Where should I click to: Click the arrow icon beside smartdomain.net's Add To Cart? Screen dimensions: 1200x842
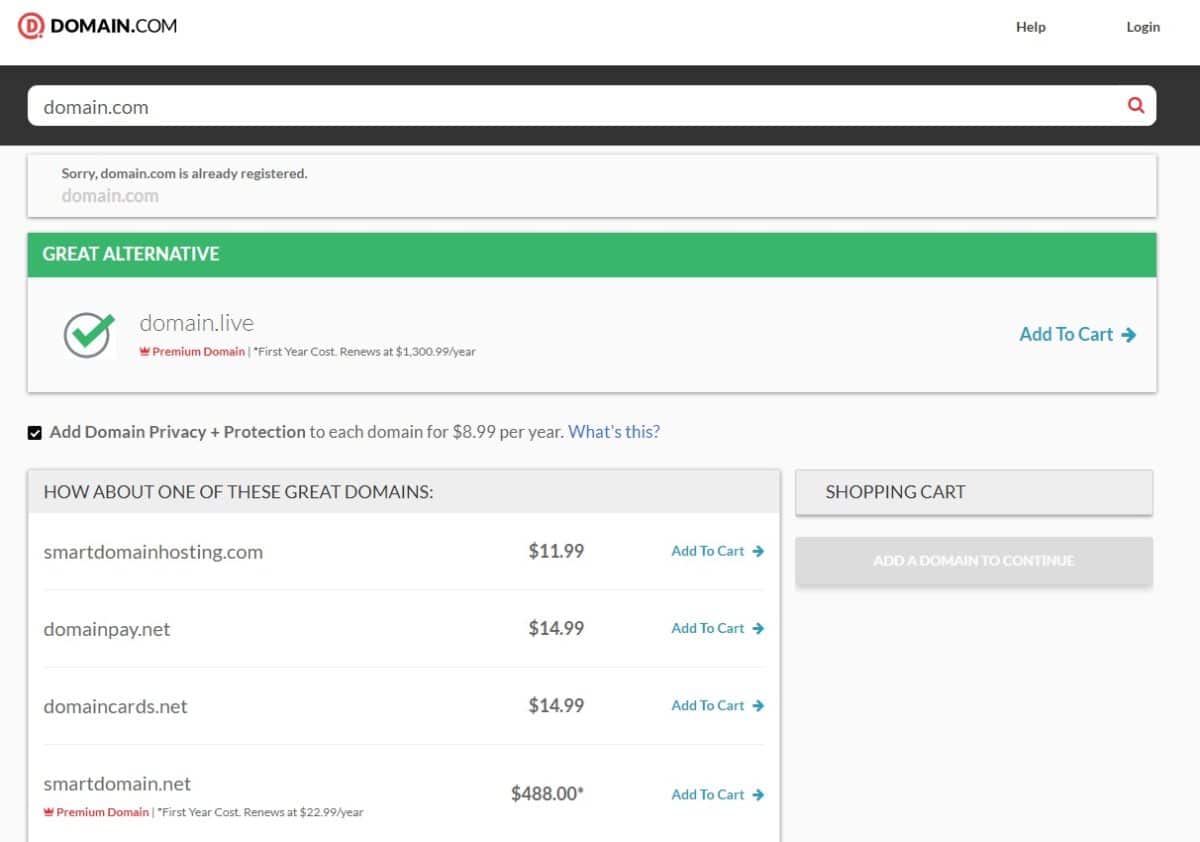758,794
